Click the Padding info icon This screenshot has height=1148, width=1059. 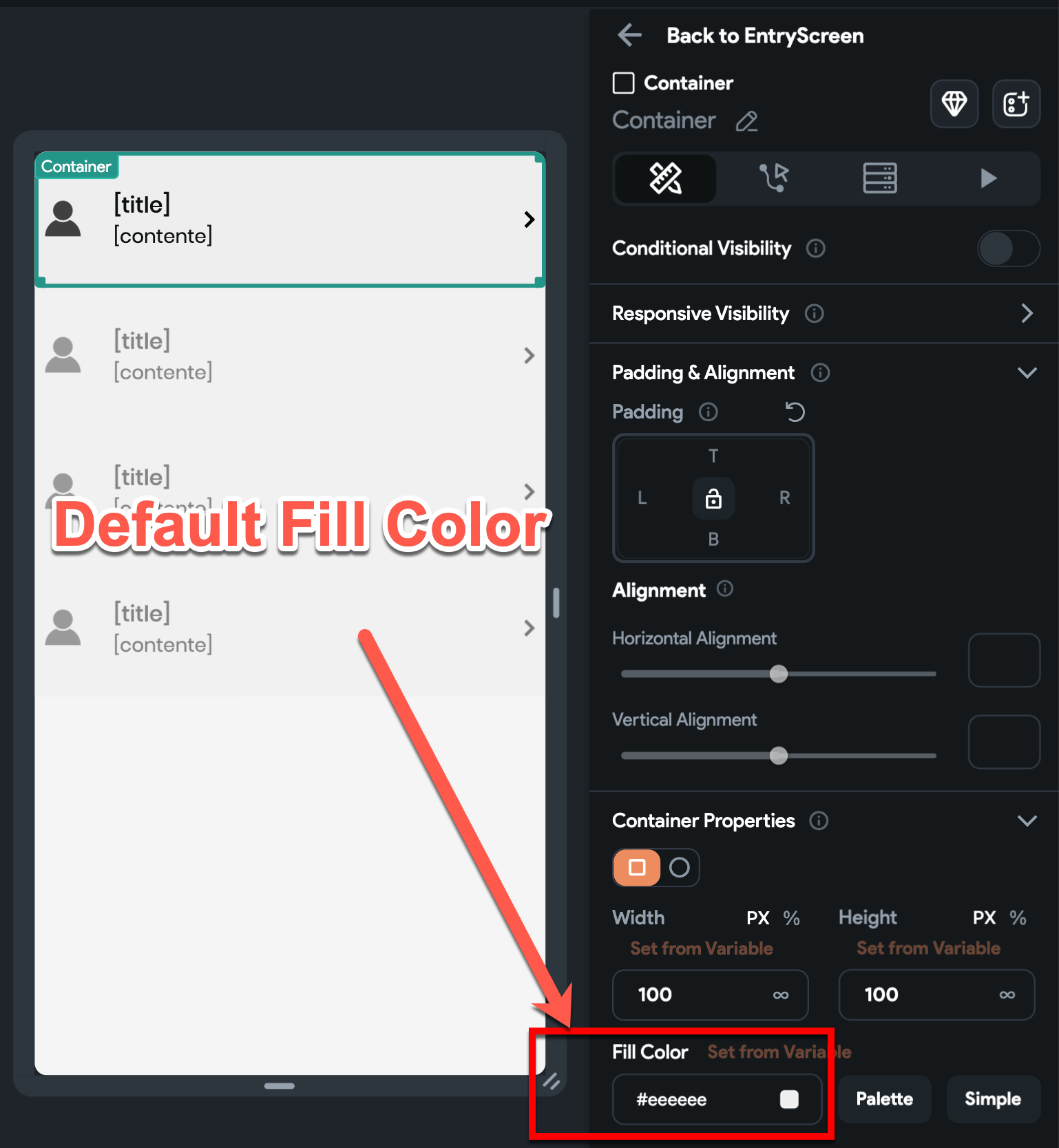pos(709,412)
